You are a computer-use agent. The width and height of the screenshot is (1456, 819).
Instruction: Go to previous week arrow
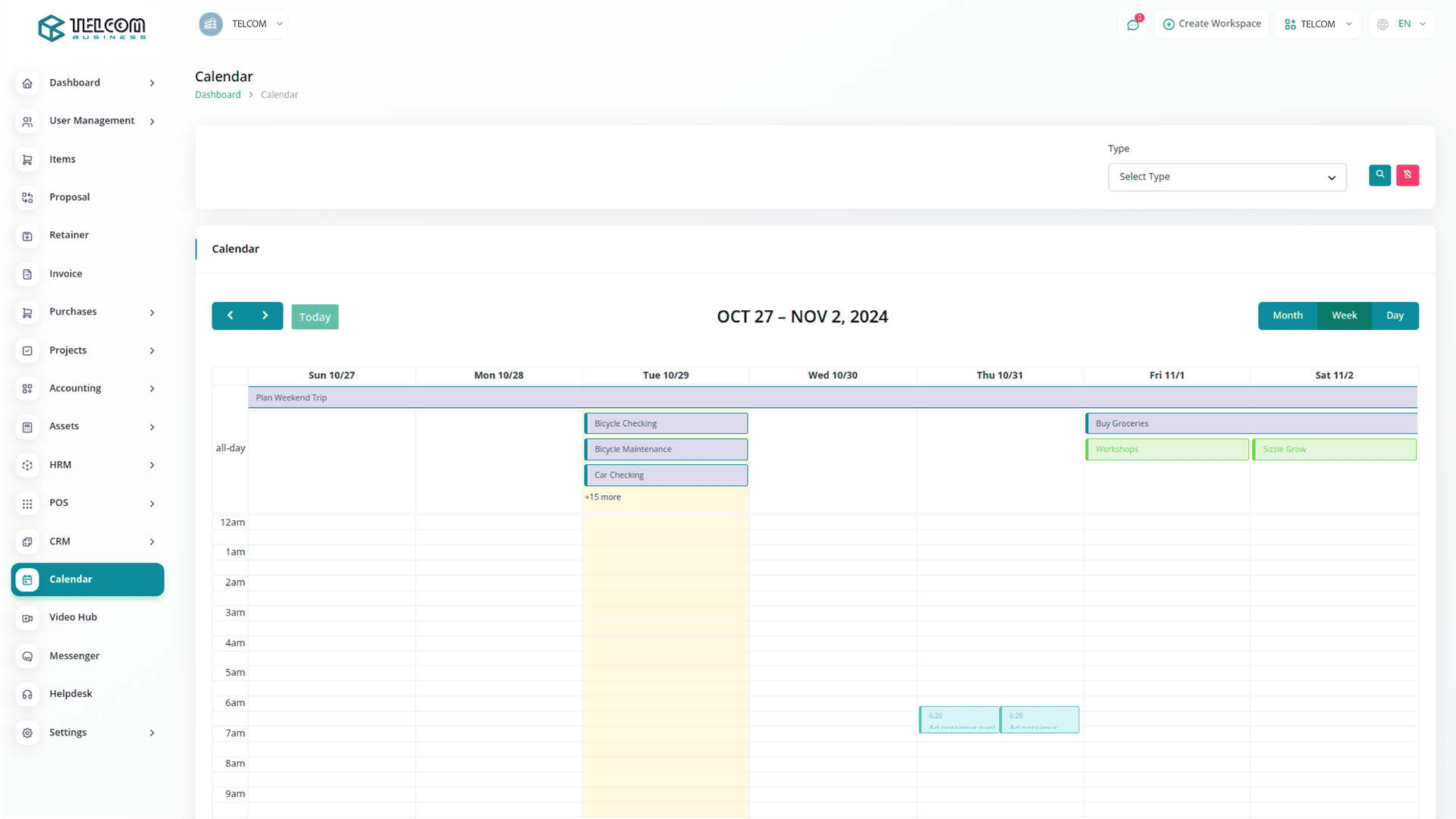[x=230, y=315]
